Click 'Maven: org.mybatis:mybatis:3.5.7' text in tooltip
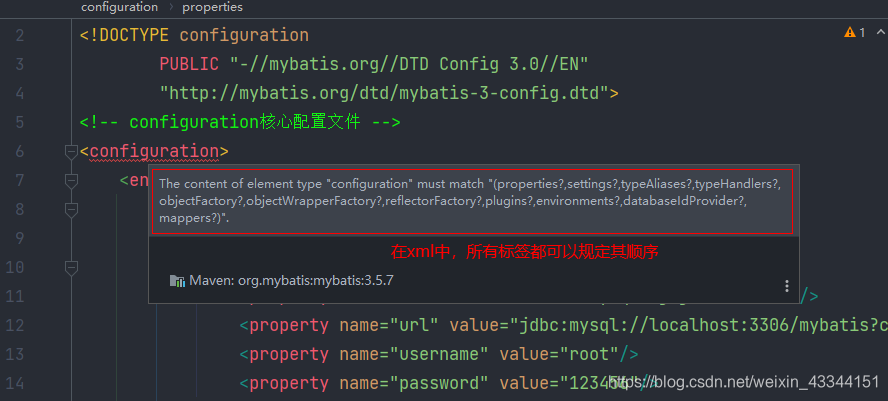The image size is (888, 401). (291, 281)
